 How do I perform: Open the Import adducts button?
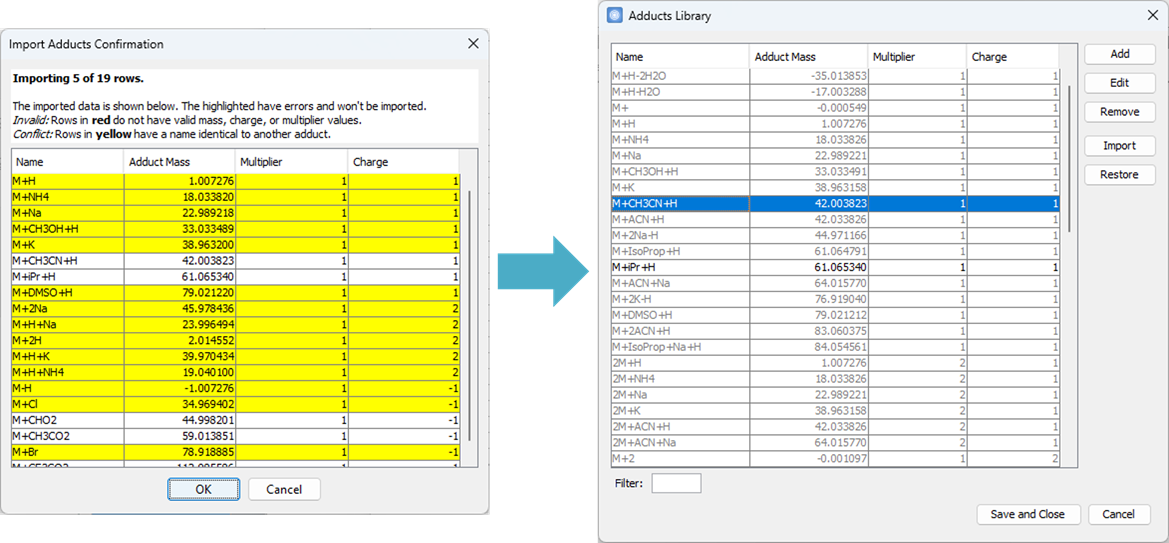pos(1119,146)
